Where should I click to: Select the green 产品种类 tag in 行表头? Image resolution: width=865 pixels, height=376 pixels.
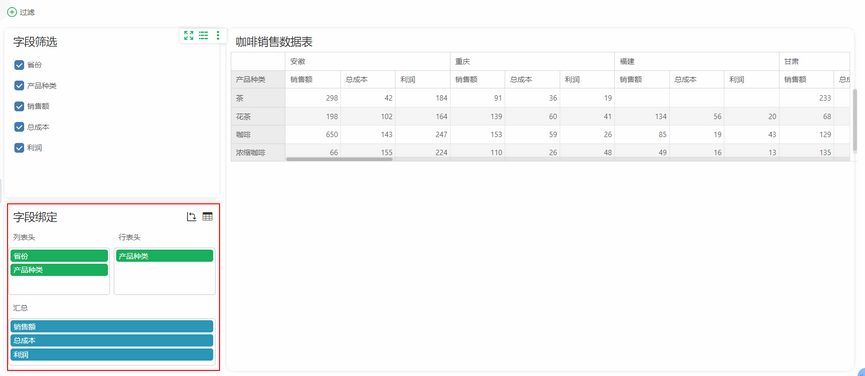(x=164, y=256)
